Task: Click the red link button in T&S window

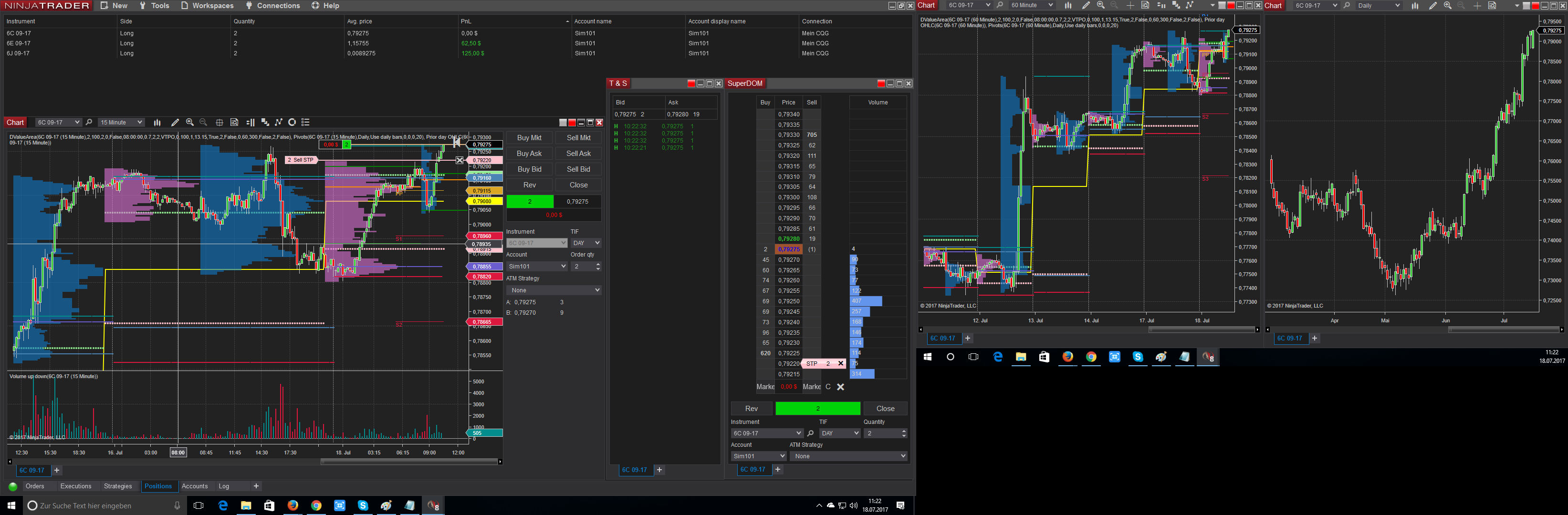Action: 691,83
